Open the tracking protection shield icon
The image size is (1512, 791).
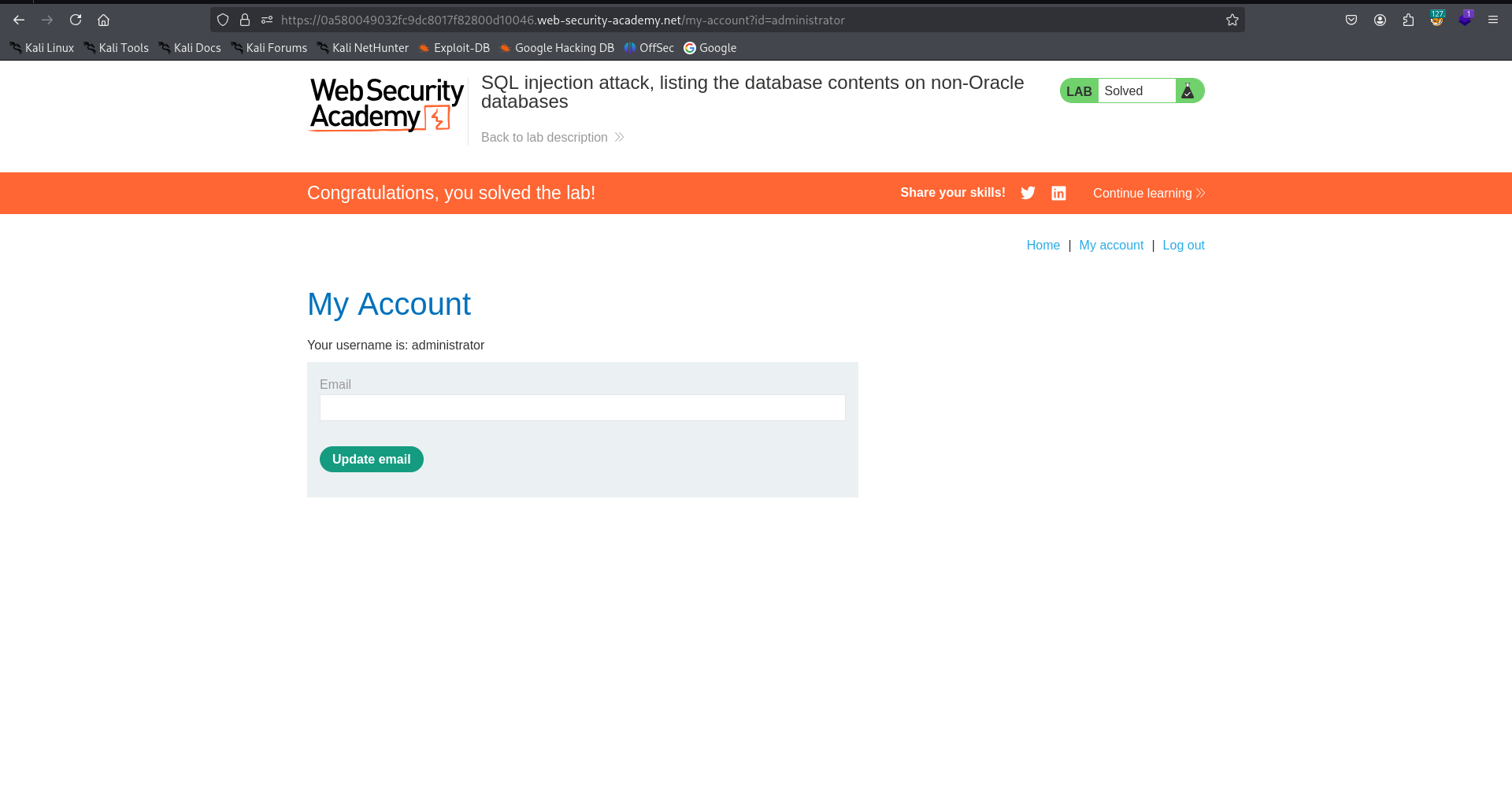(223, 20)
